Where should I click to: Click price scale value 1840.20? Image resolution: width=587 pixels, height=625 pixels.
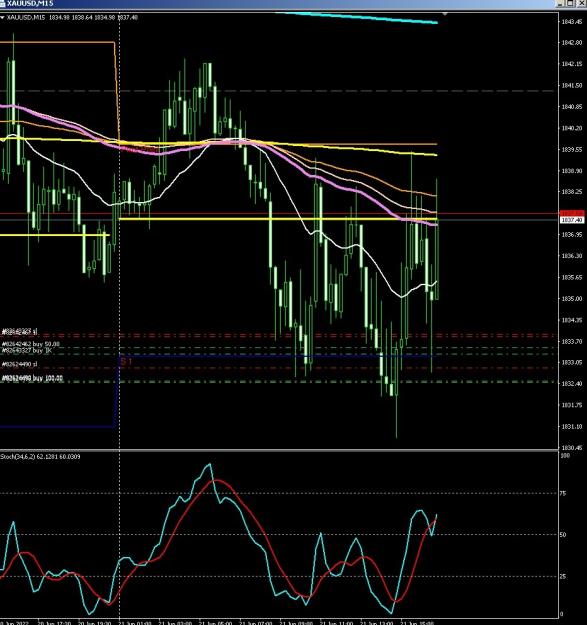572,128
